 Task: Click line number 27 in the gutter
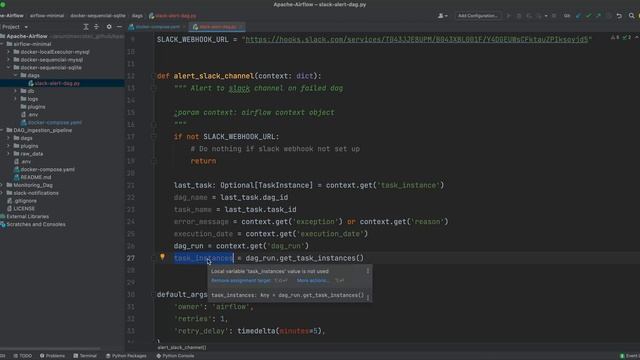point(131,258)
